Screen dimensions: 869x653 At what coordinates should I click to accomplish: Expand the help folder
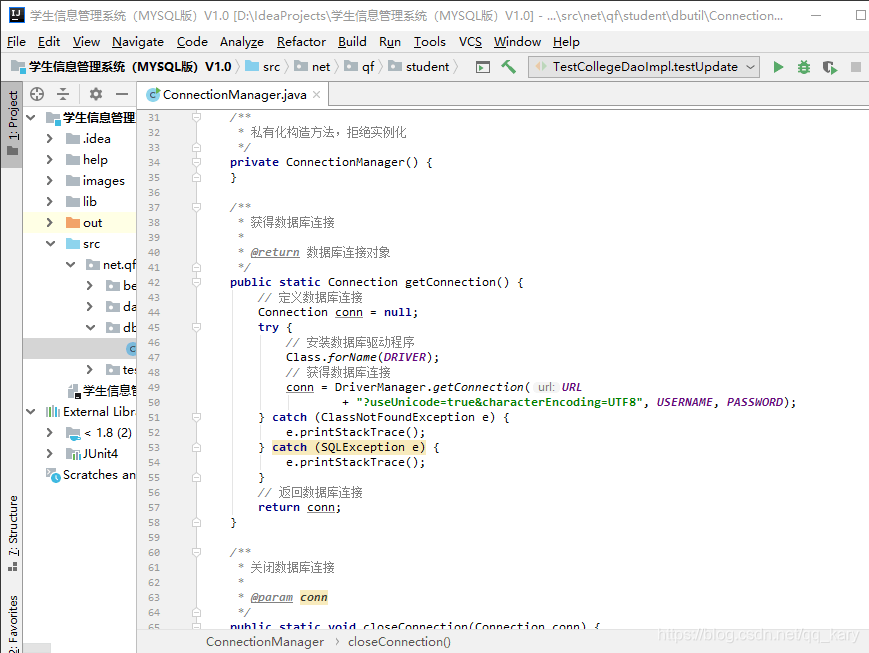[50, 160]
